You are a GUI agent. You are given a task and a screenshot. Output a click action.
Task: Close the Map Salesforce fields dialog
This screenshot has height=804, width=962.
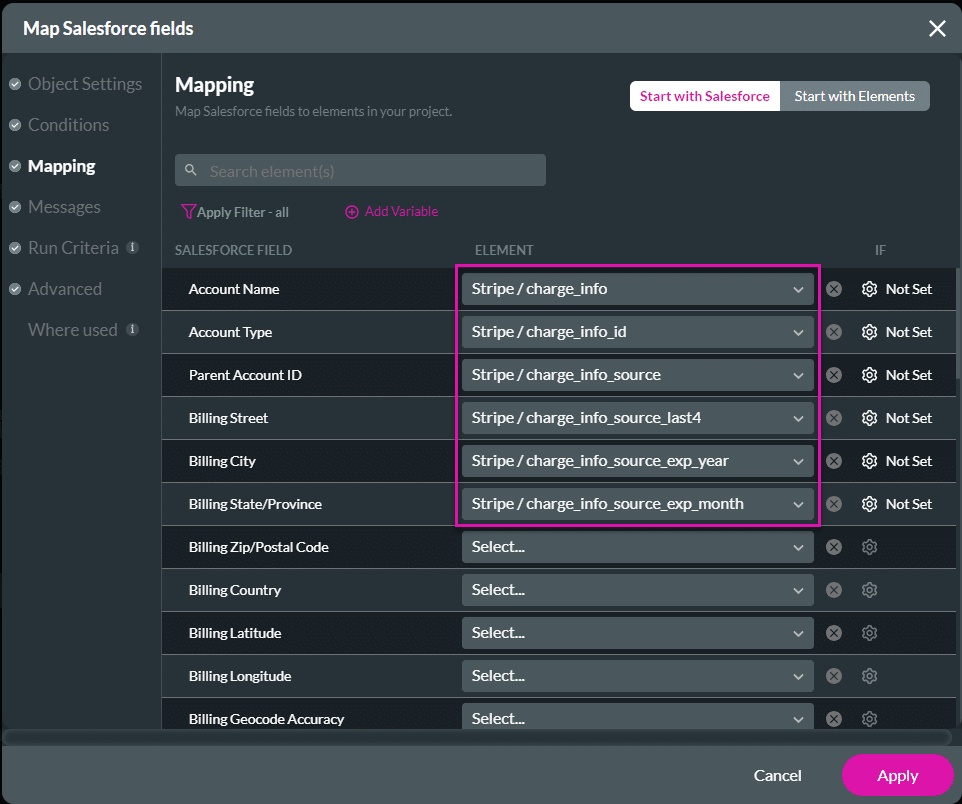[x=937, y=28]
